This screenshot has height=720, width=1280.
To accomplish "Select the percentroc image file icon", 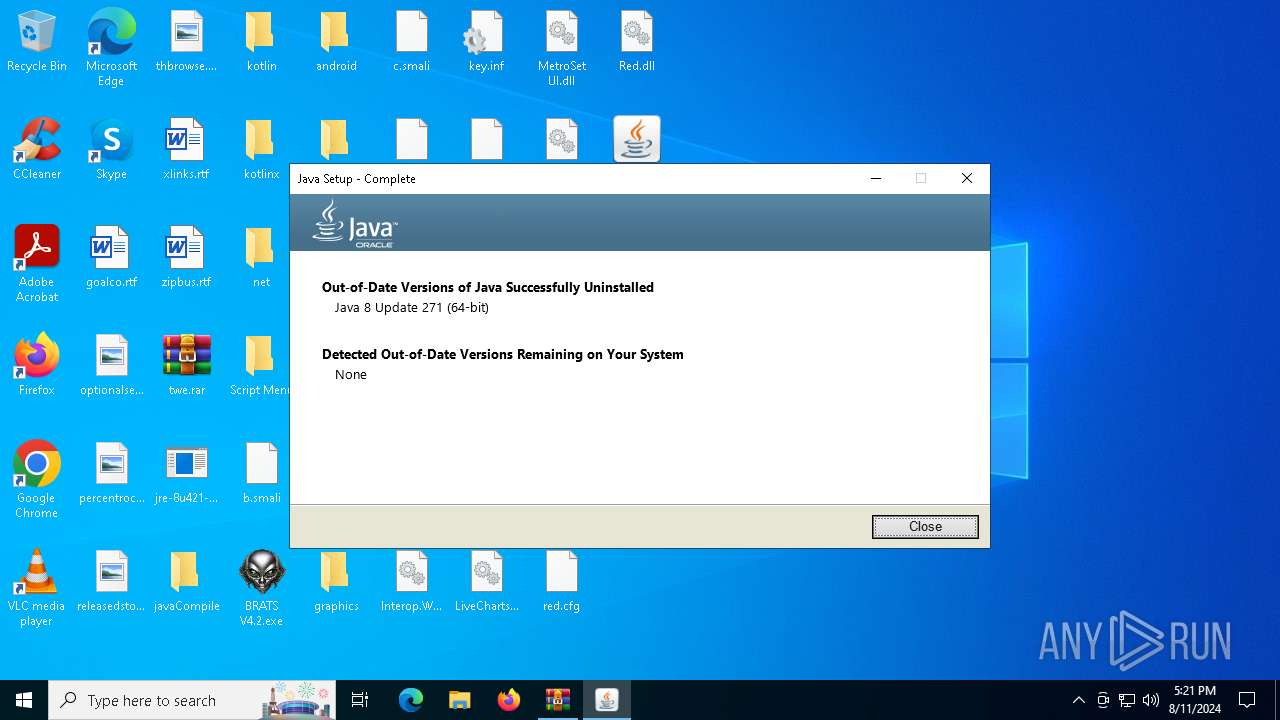I will click(111, 473).
